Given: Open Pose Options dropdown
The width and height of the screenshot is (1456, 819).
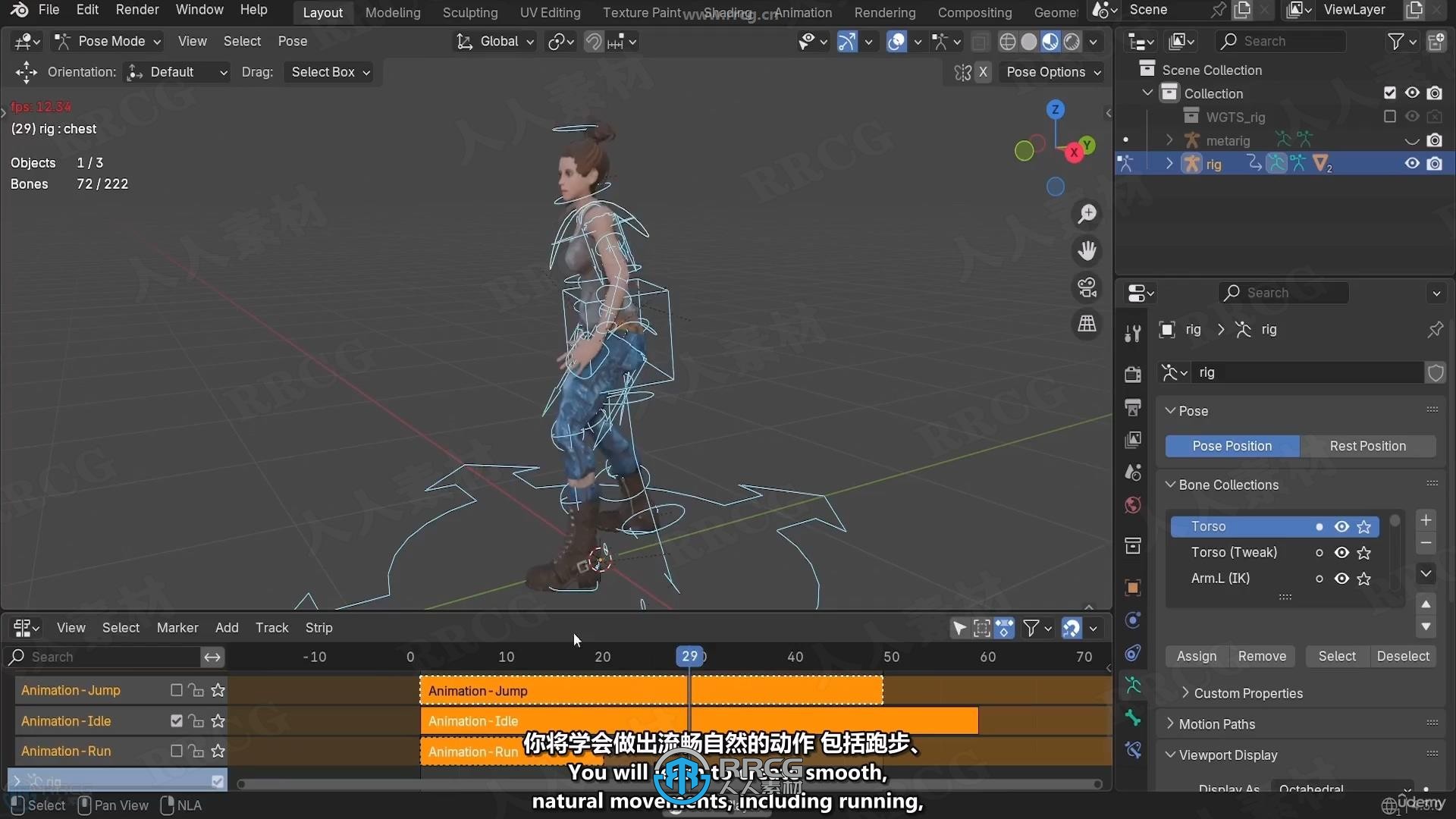Looking at the screenshot, I should [x=1053, y=72].
